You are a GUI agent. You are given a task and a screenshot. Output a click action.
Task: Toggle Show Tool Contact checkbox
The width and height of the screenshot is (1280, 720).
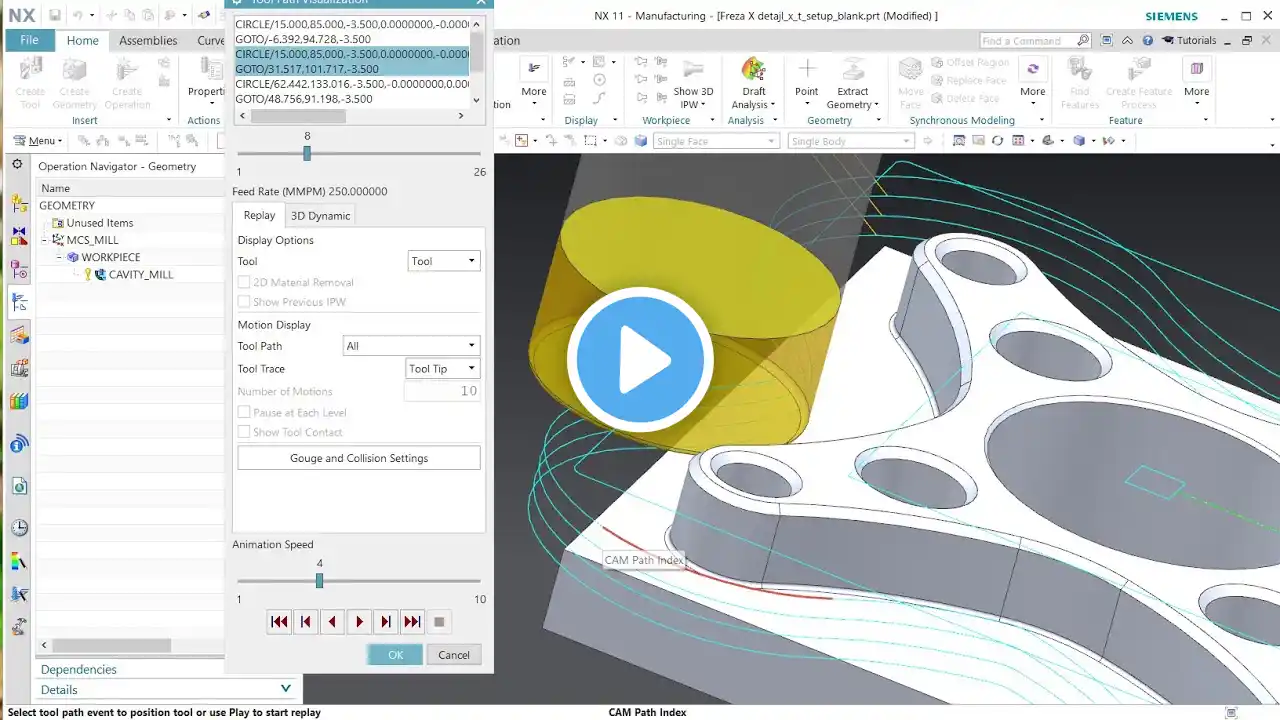pyautogui.click(x=244, y=432)
